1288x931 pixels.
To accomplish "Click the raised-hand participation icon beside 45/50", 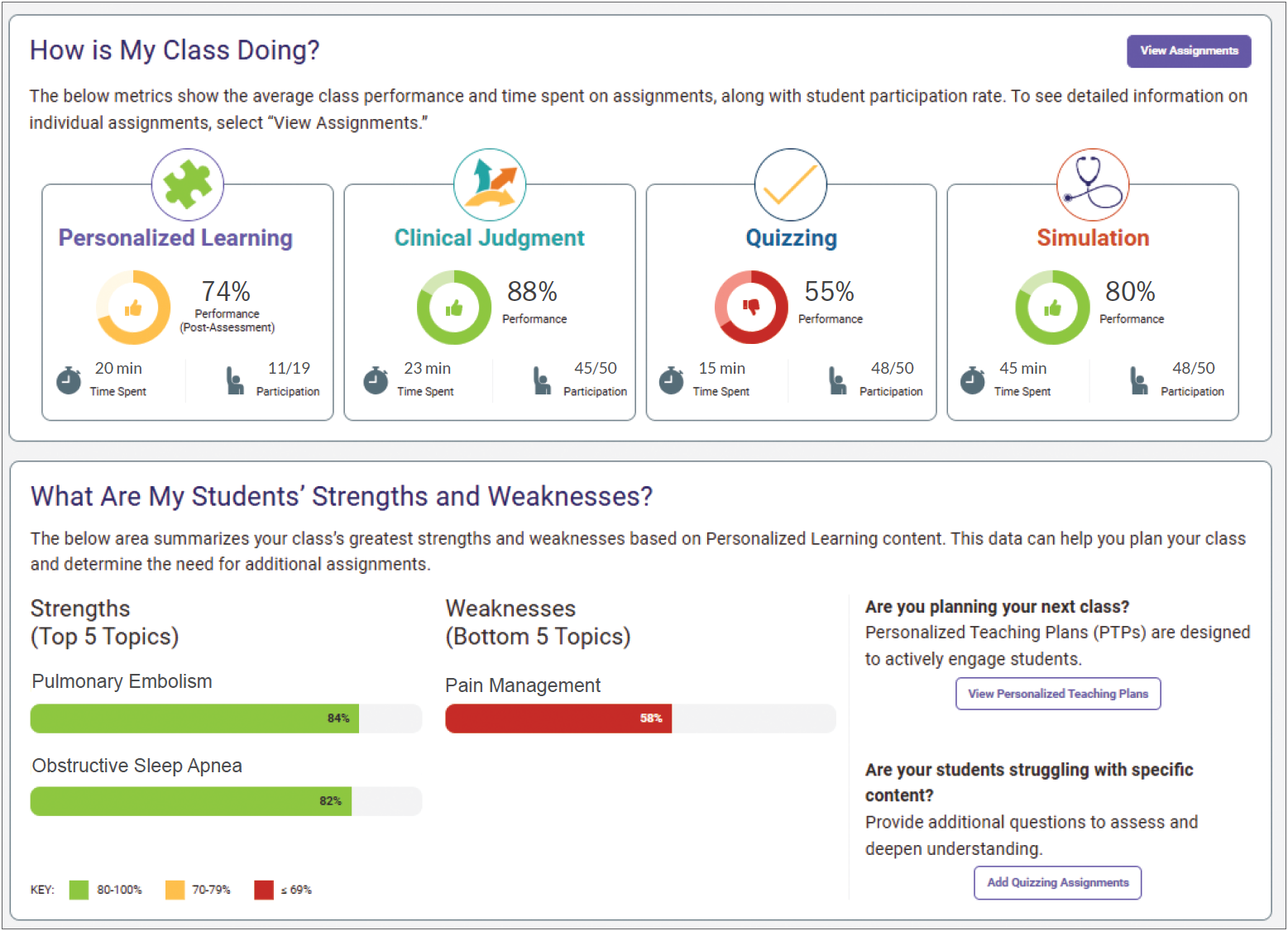I will tap(542, 380).
